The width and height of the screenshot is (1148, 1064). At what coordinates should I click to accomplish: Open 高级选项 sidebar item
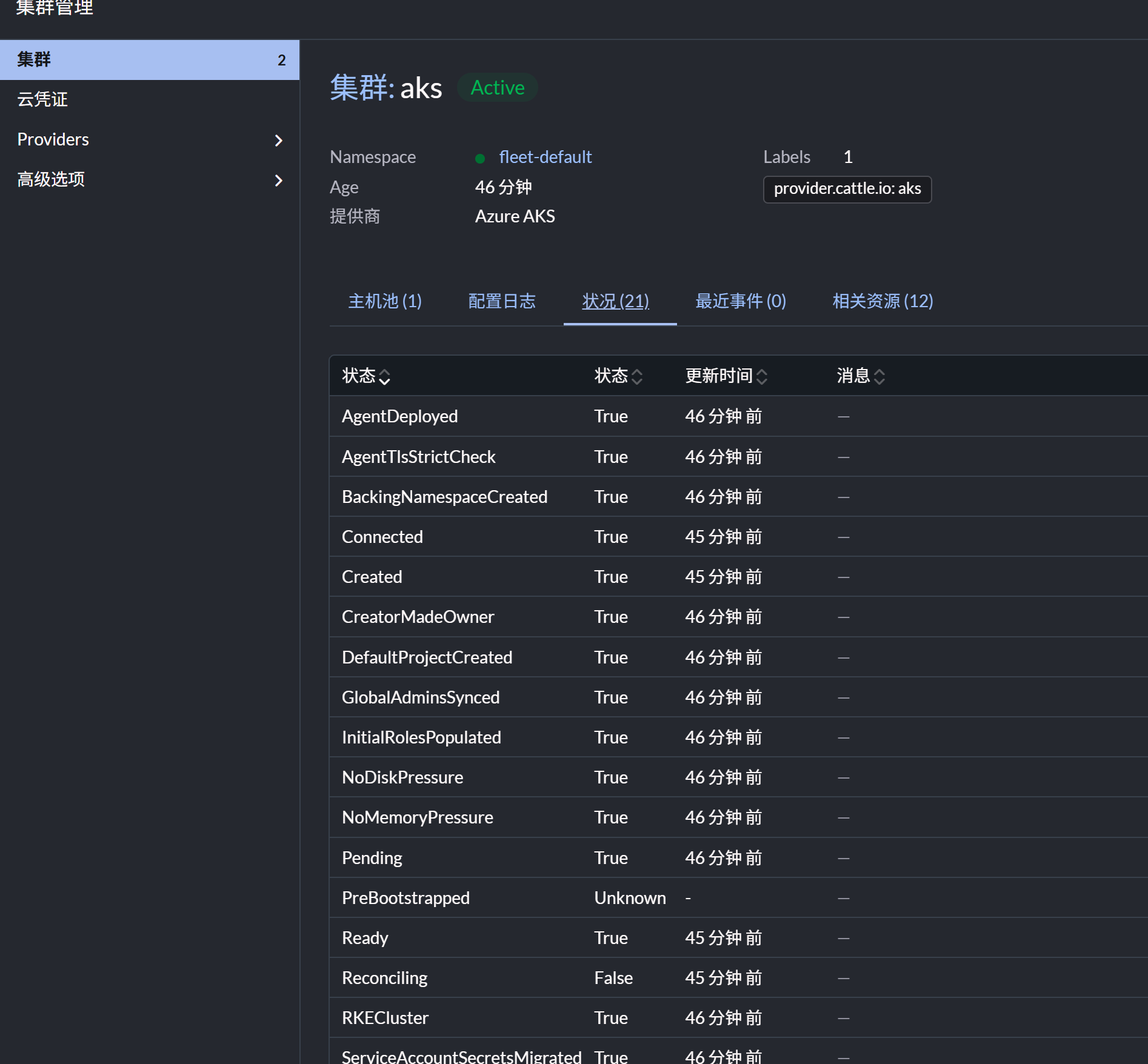pos(150,179)
